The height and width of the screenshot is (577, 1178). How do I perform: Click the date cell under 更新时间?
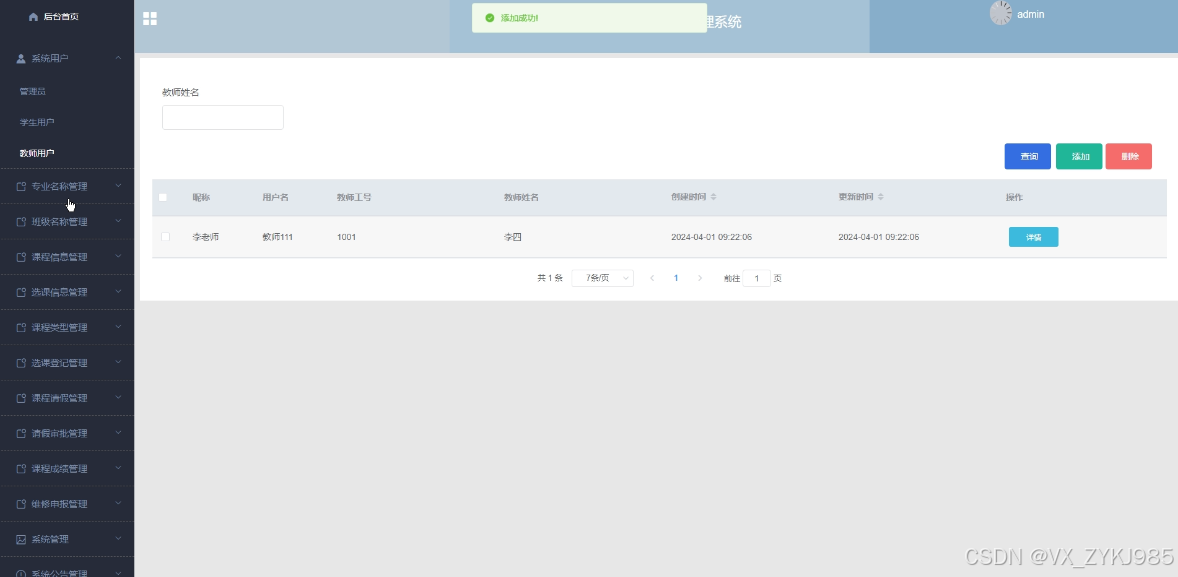pos(879,237)
